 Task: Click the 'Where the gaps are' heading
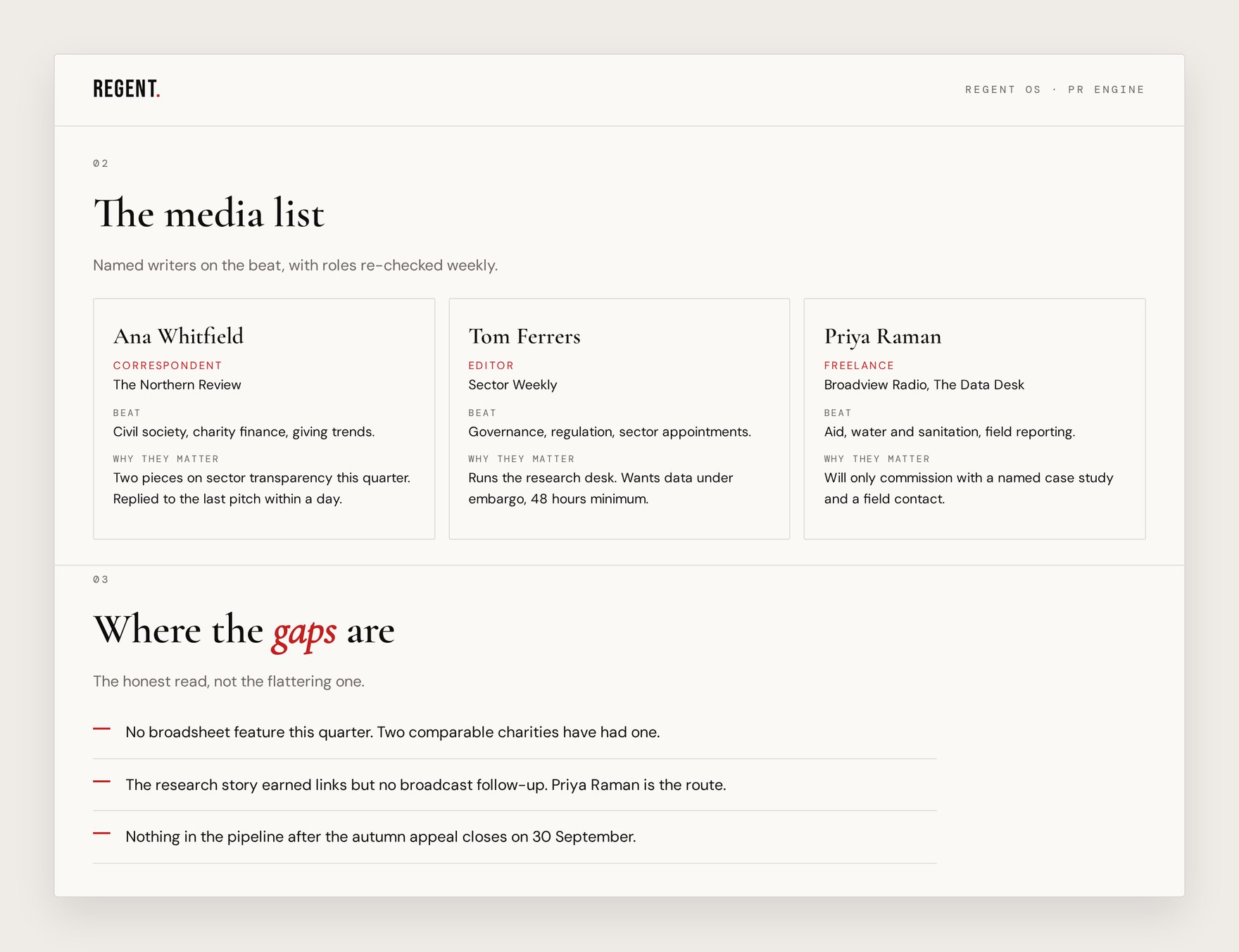244,630
